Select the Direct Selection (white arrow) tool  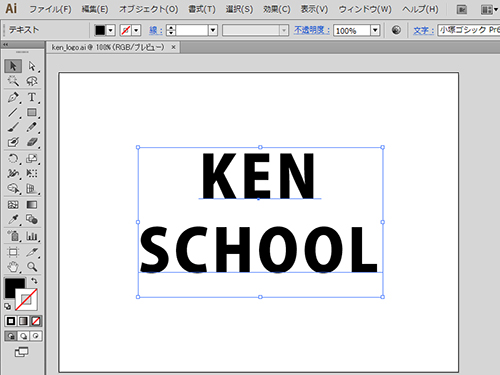pyautogui.click(x=32, y=66)
